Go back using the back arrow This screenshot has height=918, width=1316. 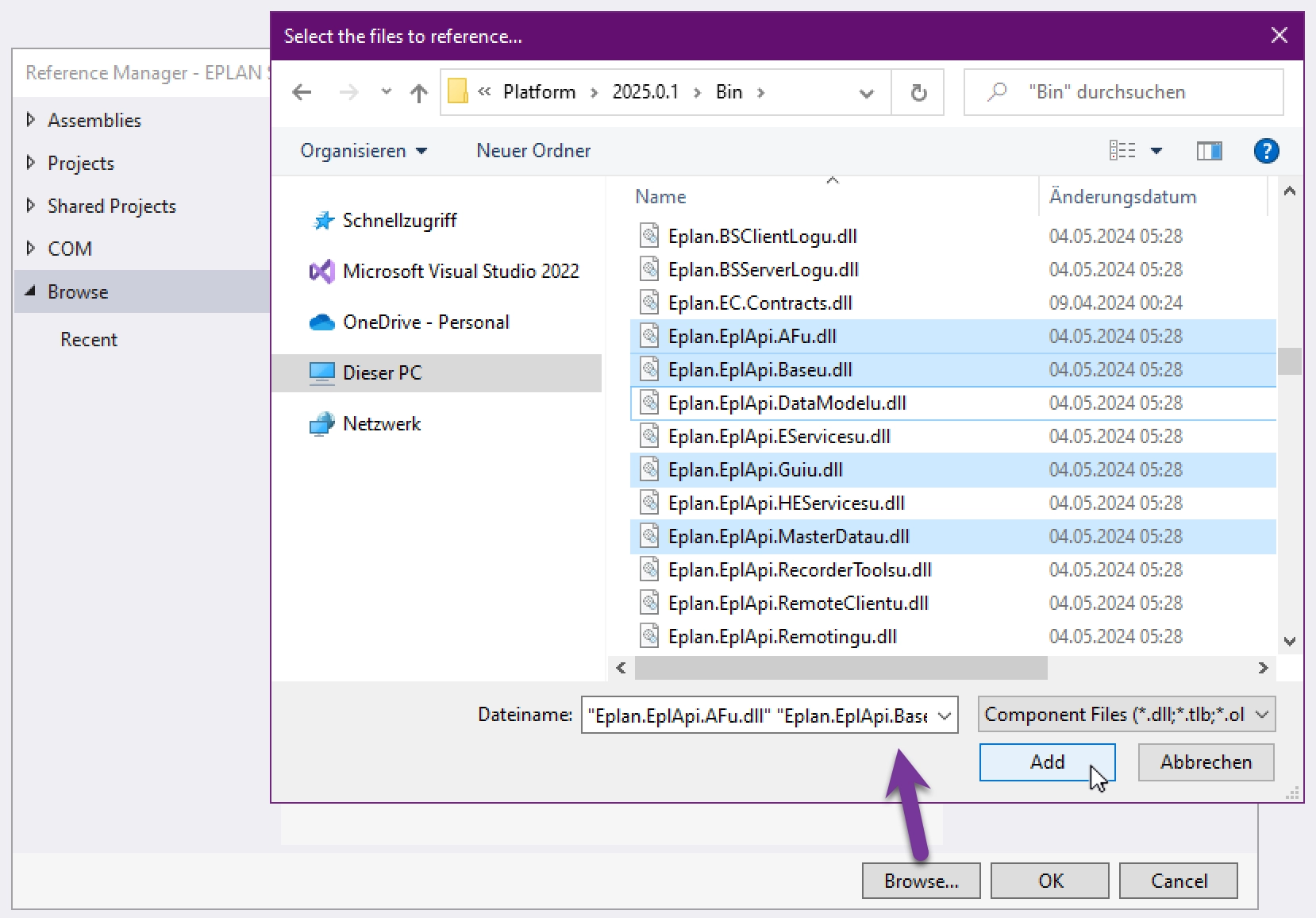pyautogui.click(x=302, y=92)
